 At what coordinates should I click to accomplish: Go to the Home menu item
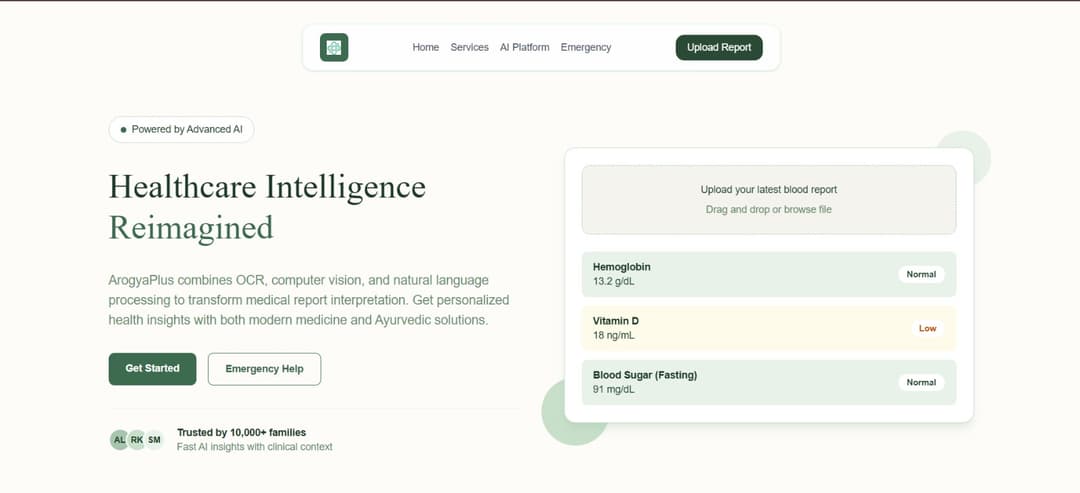425,47
